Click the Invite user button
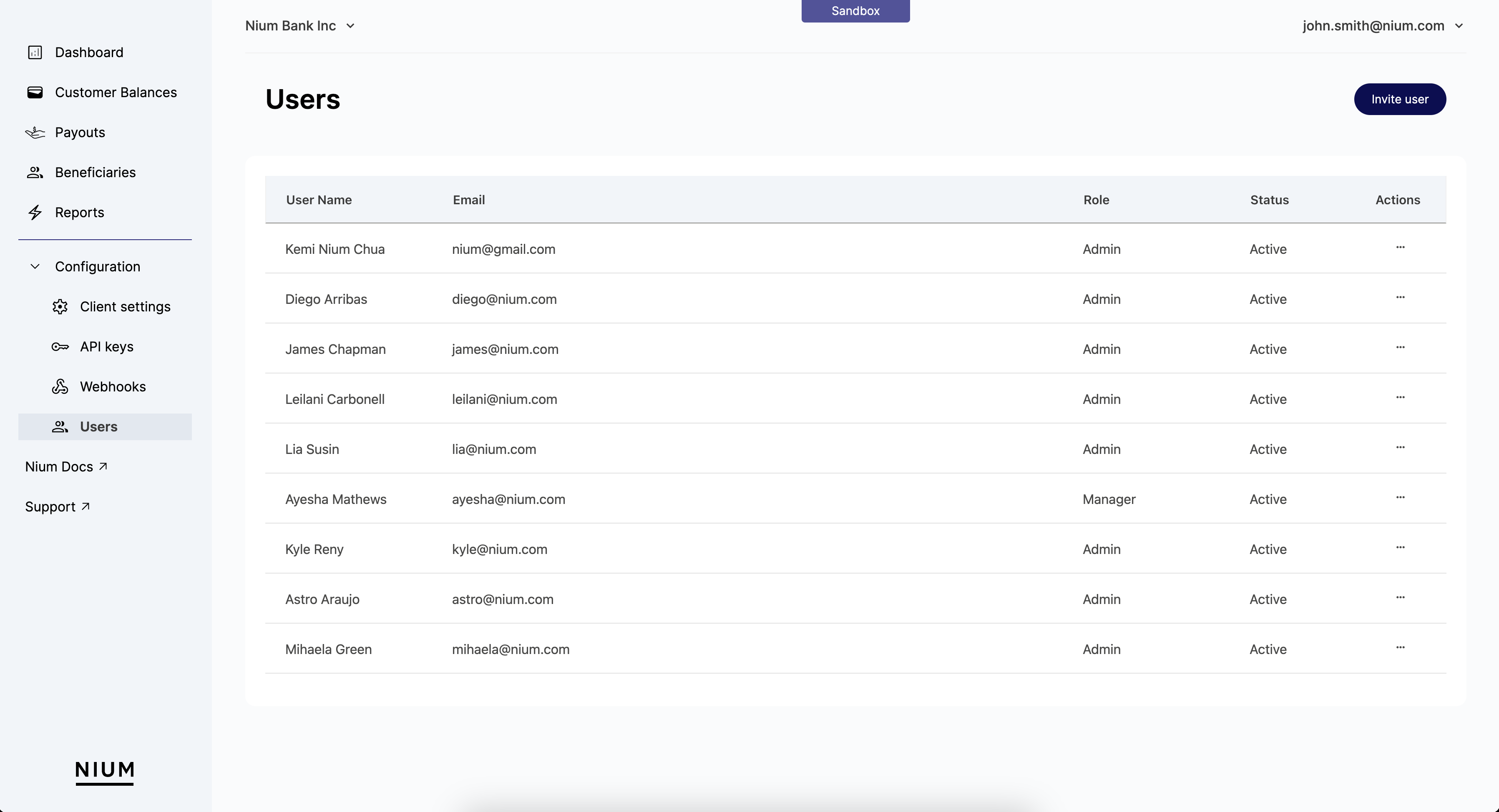This screenshot has width=1499, height=812. coord(1399,99)
